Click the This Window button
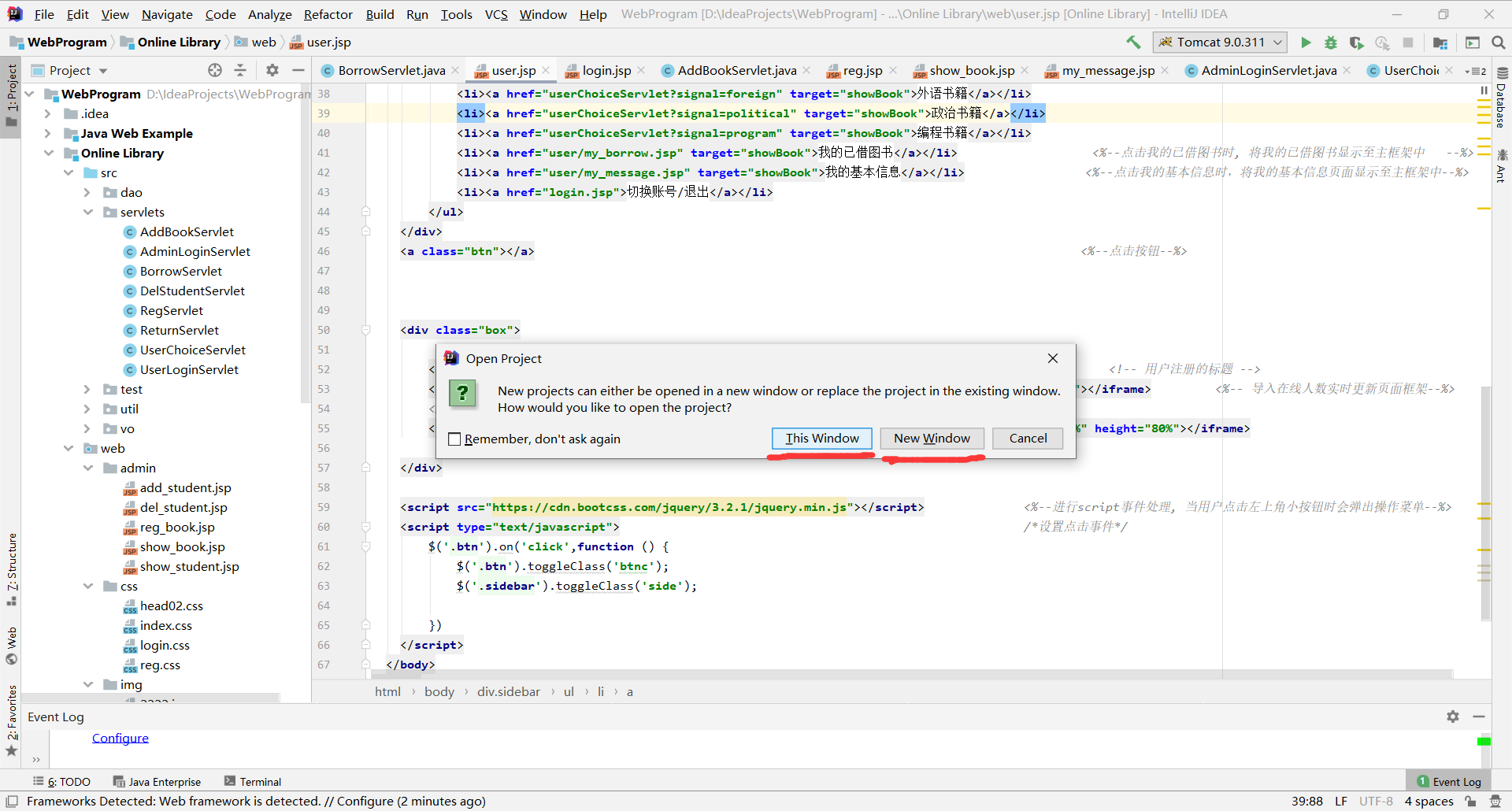The width and height of the screenshot is (1512, 811). click(821, 438)
